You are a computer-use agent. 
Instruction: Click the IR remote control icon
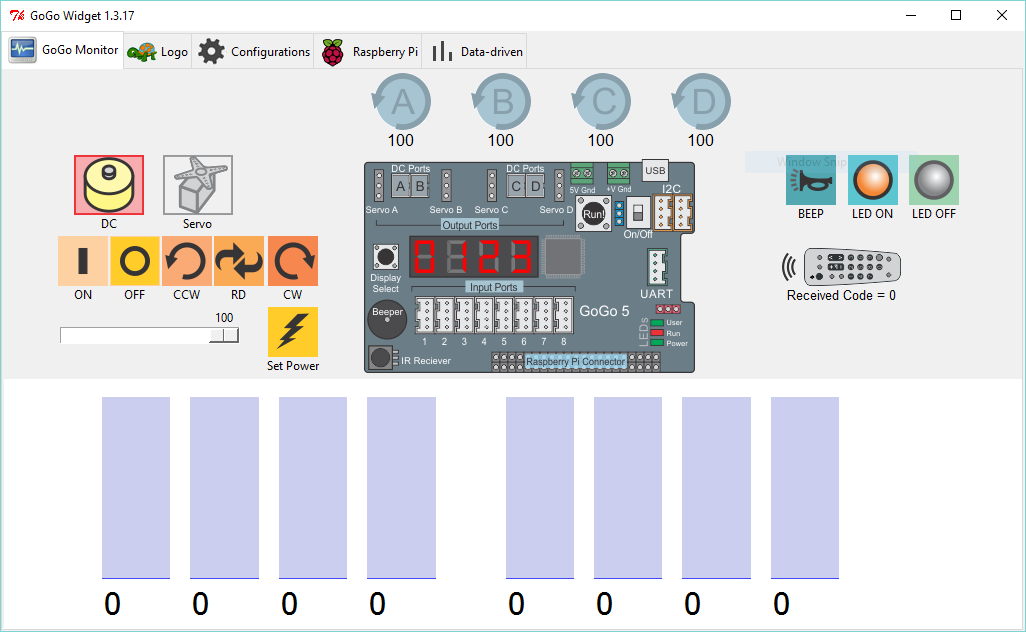(x=842, y=266)
